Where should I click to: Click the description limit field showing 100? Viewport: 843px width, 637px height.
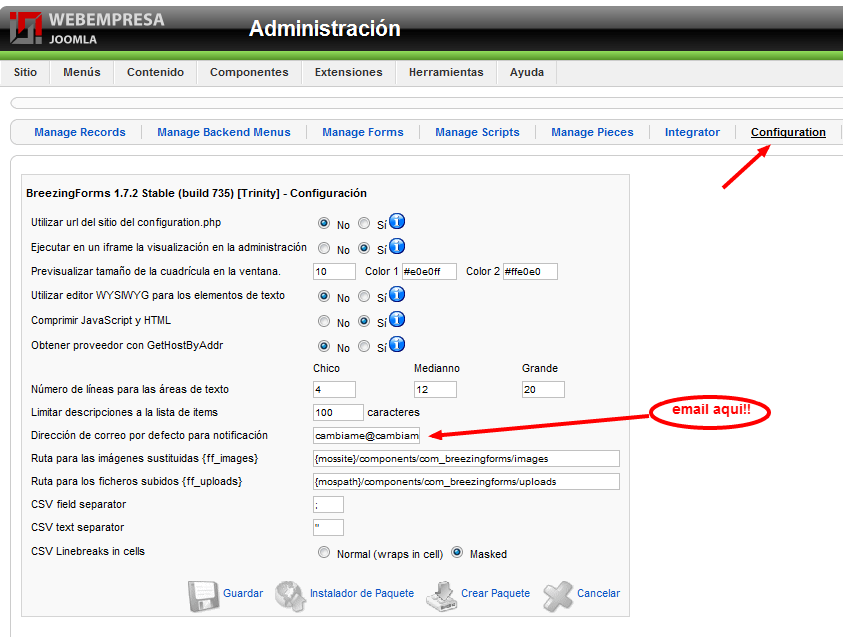tap(338, 412)
